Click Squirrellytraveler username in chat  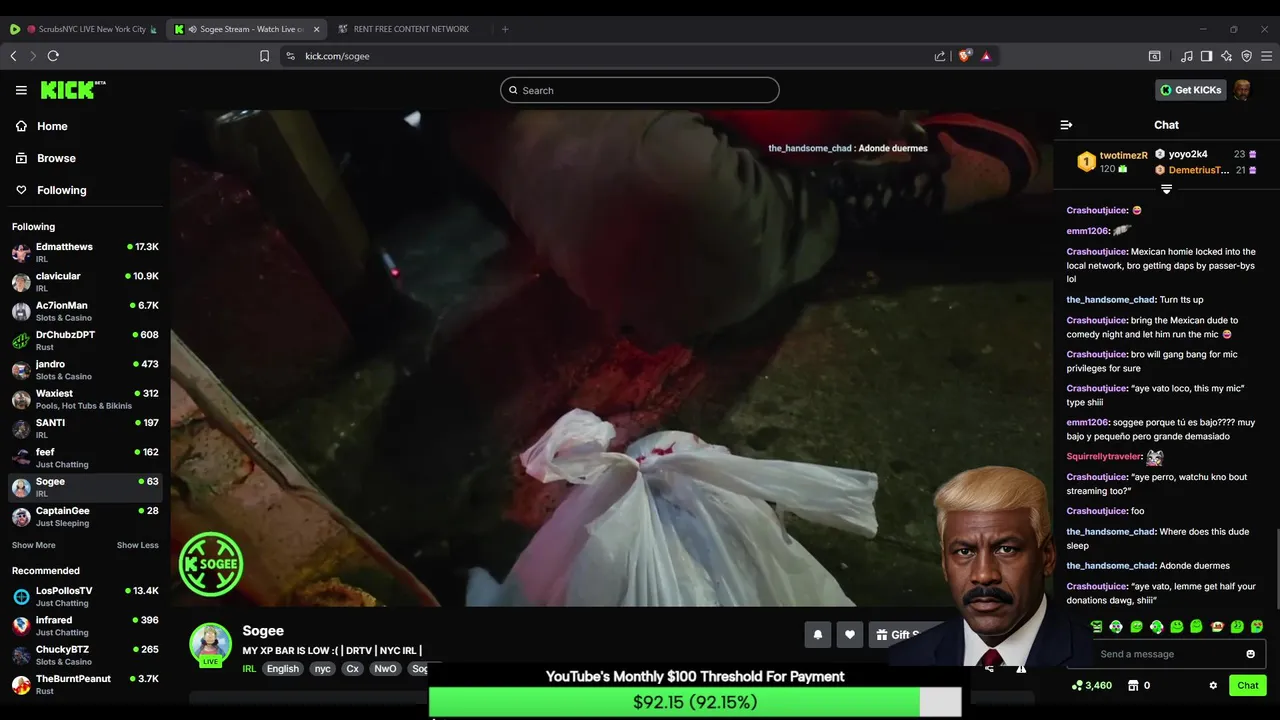tap(1104, 456)
